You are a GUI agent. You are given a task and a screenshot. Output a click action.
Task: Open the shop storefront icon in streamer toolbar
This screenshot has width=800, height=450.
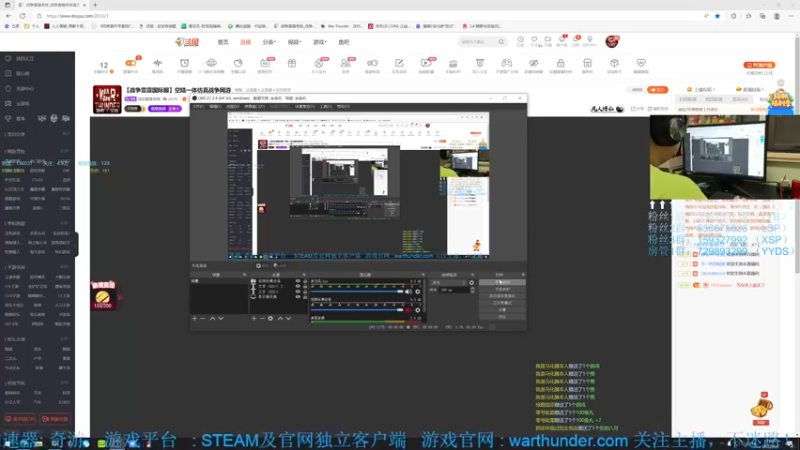[x=587, y=63]
